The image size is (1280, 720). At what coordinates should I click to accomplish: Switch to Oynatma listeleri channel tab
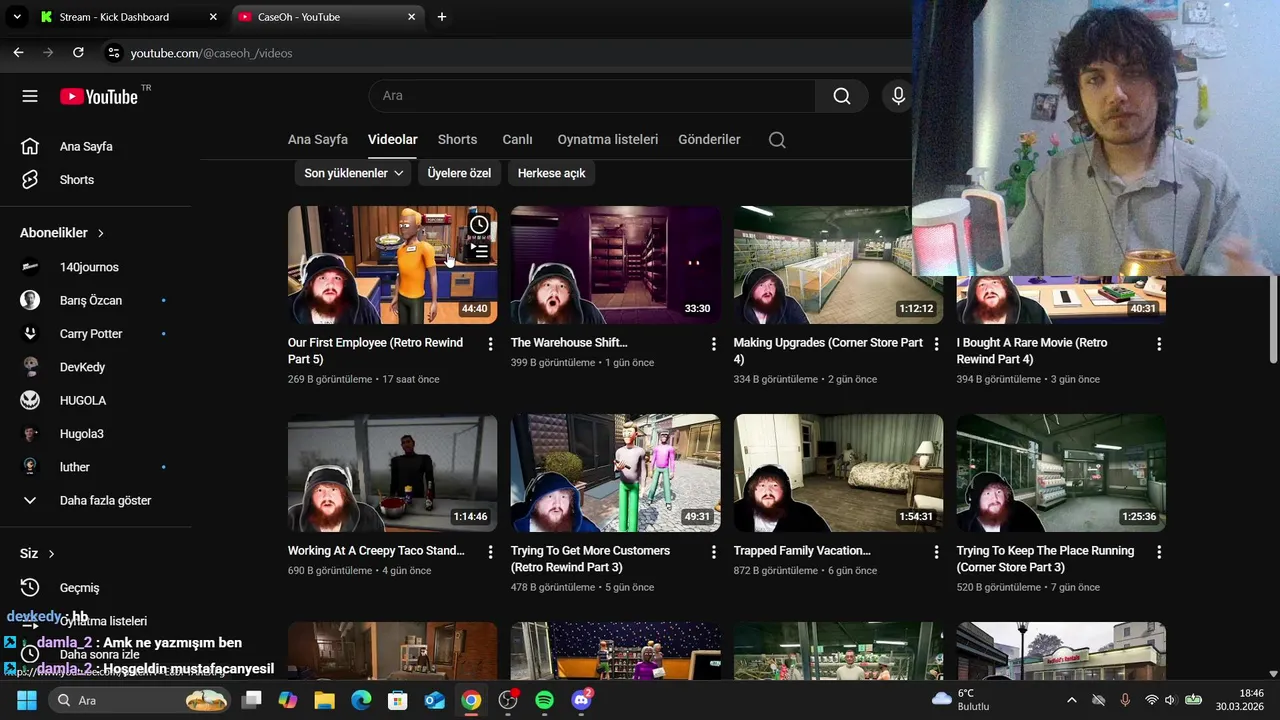[x=608, y=140]
